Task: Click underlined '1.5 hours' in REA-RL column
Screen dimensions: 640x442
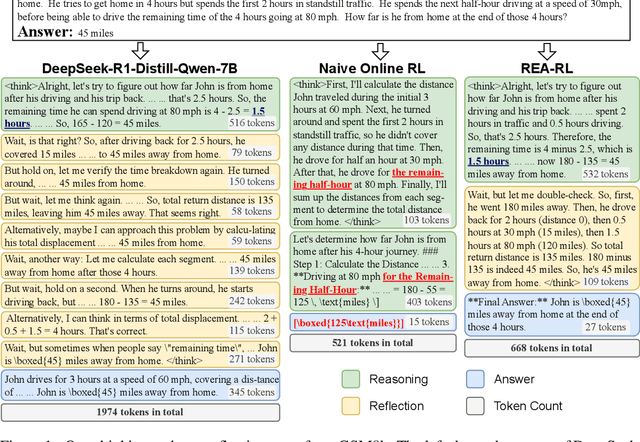Action: pos(488,161)
